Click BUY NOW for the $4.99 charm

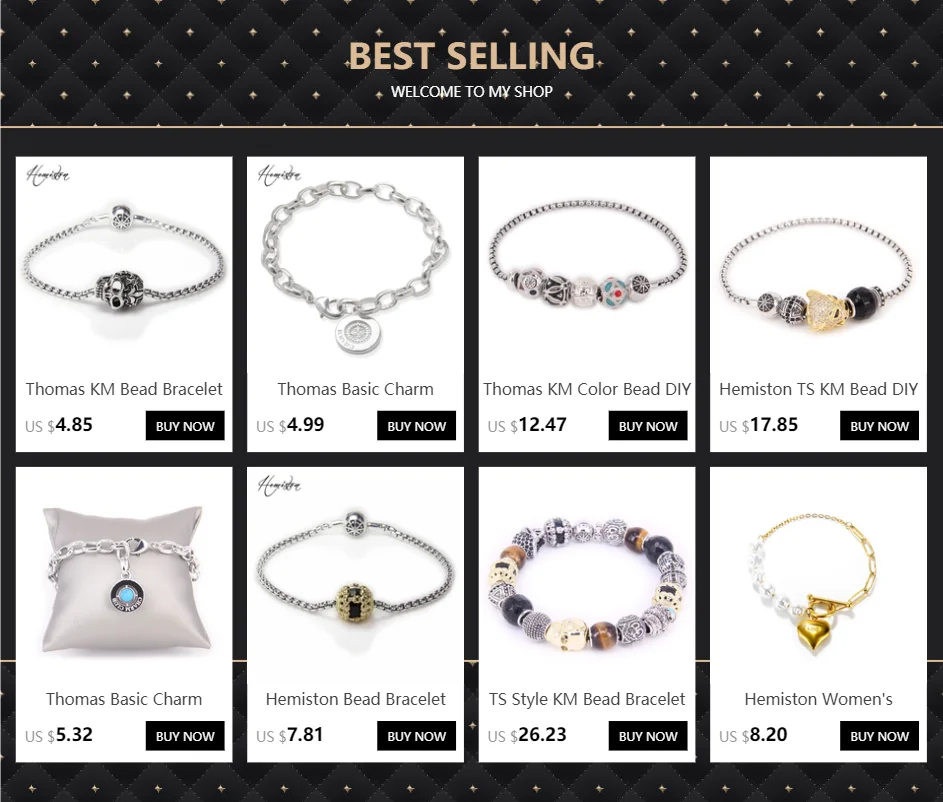click(x=417, y=426)
